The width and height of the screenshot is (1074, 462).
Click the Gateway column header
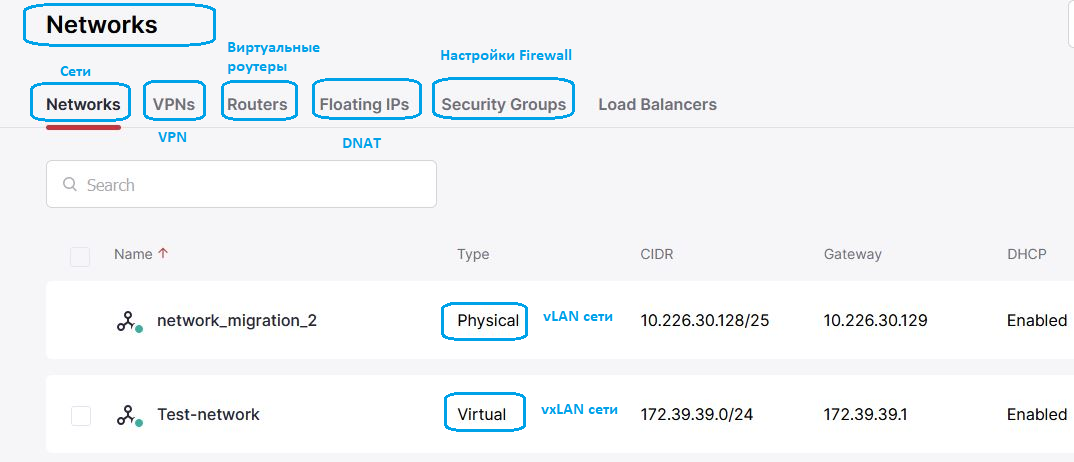coord(852,254)
